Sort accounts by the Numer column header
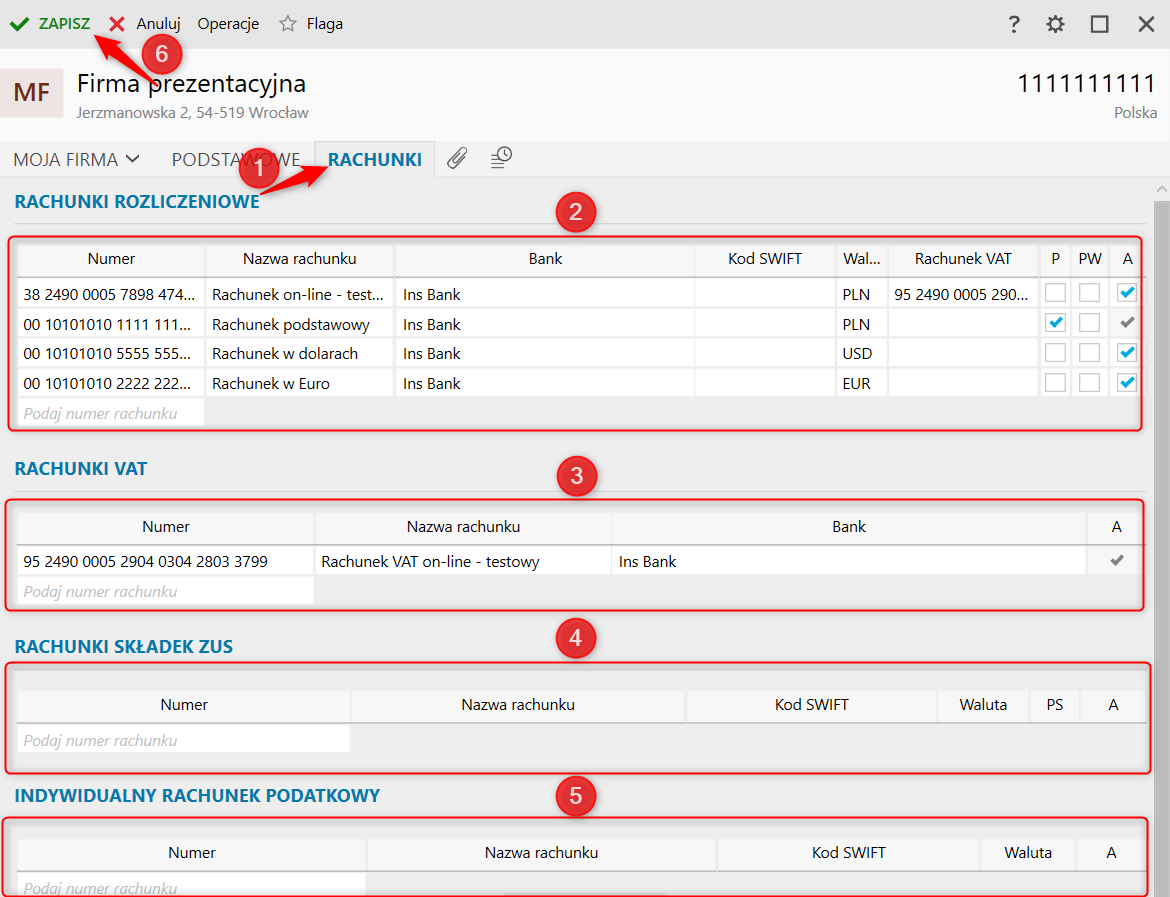 111,259
